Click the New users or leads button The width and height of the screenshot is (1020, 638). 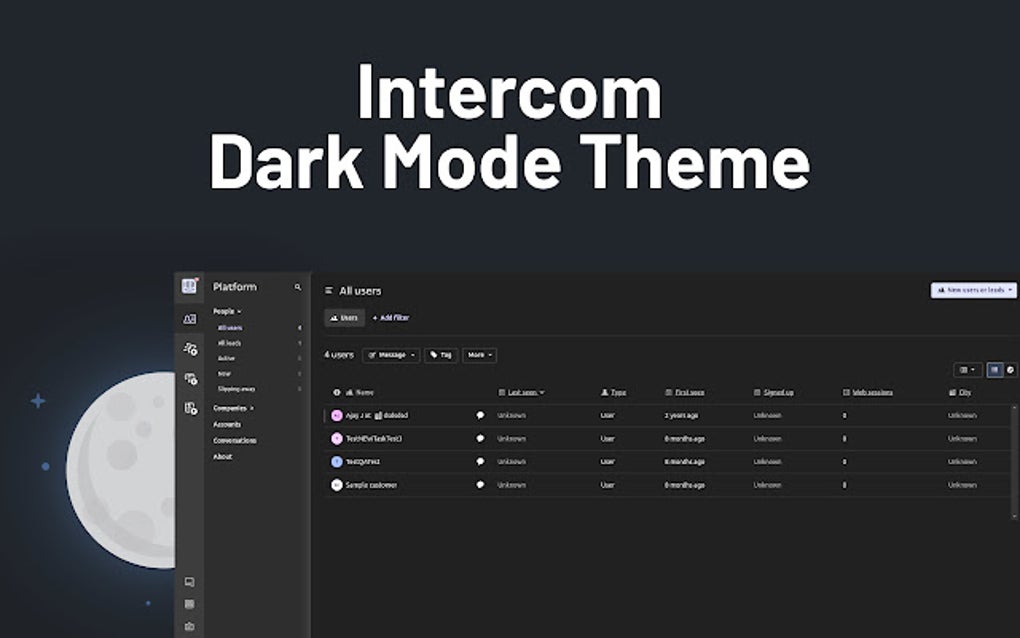(972, 289)
